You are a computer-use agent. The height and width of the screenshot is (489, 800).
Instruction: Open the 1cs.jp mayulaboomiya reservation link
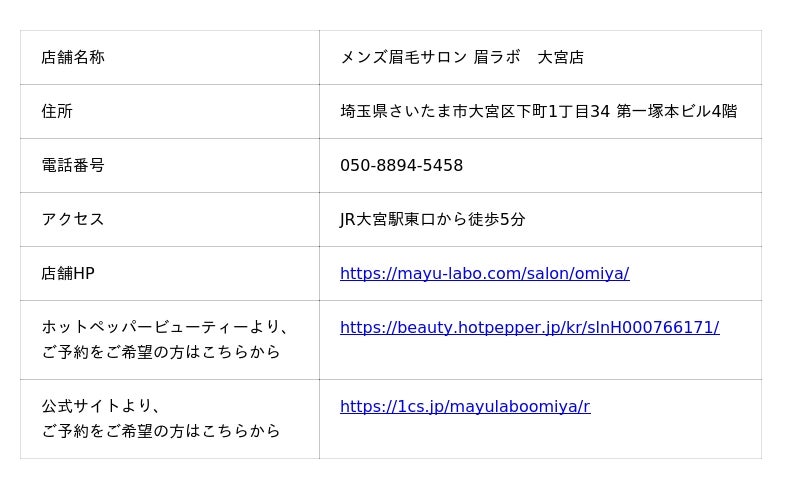(x=465, y=406)
